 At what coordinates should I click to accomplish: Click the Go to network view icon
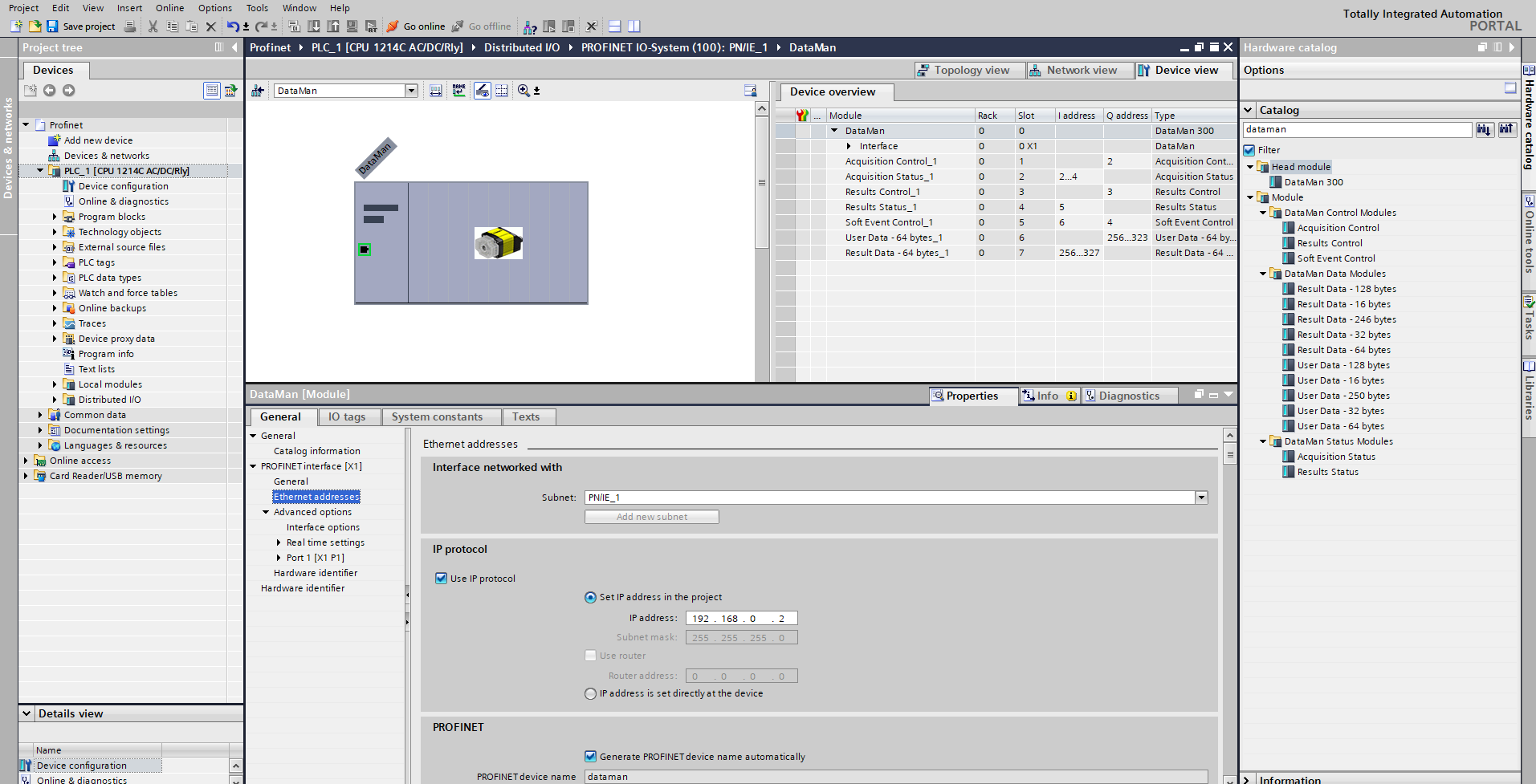point(258,91)
